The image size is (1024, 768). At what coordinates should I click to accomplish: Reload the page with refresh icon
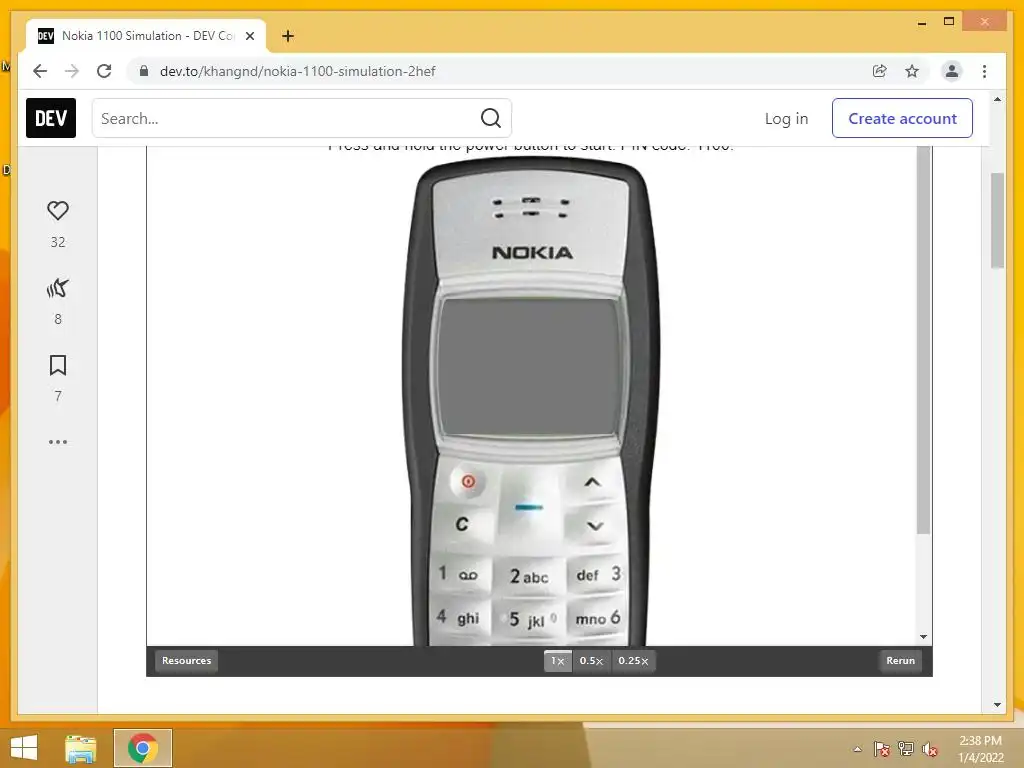[104, 71]
